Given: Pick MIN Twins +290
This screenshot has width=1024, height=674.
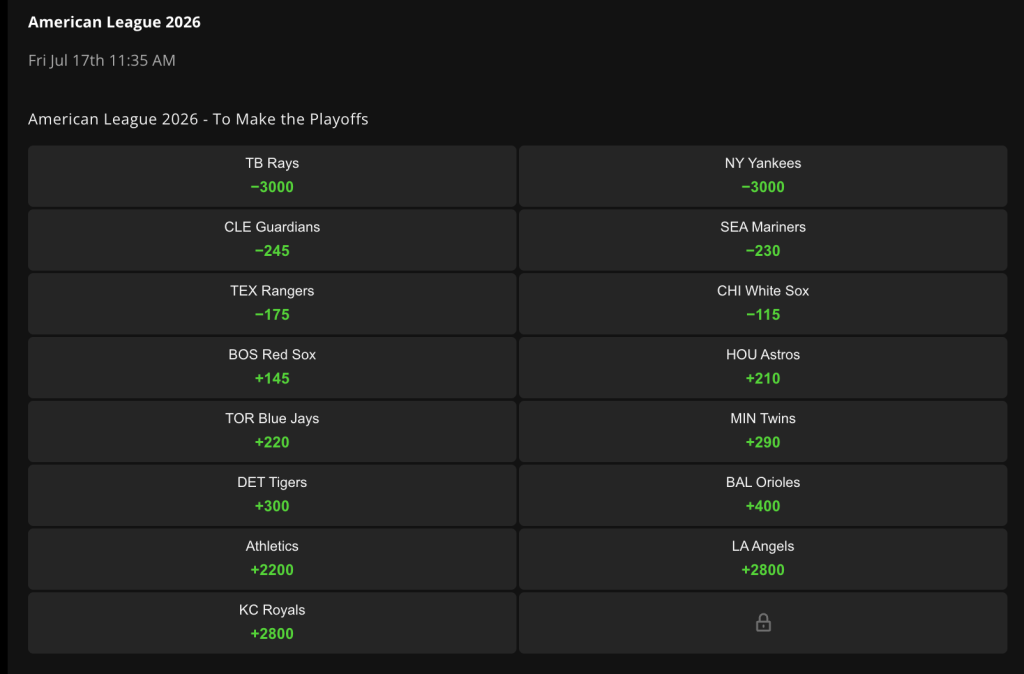Looking at the screenshot, I should tap(763, 432).
